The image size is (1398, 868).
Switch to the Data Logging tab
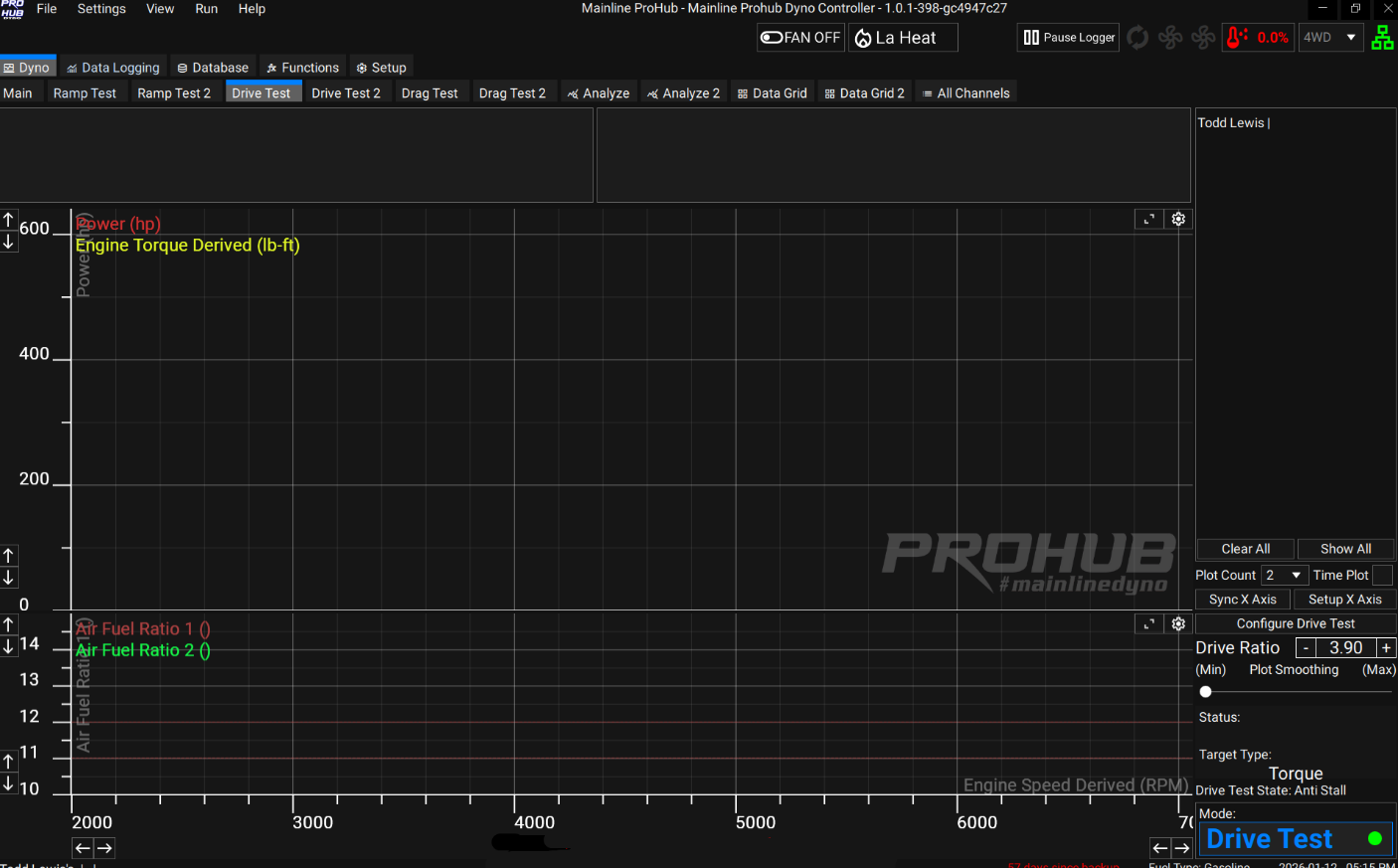pos(113,68)
